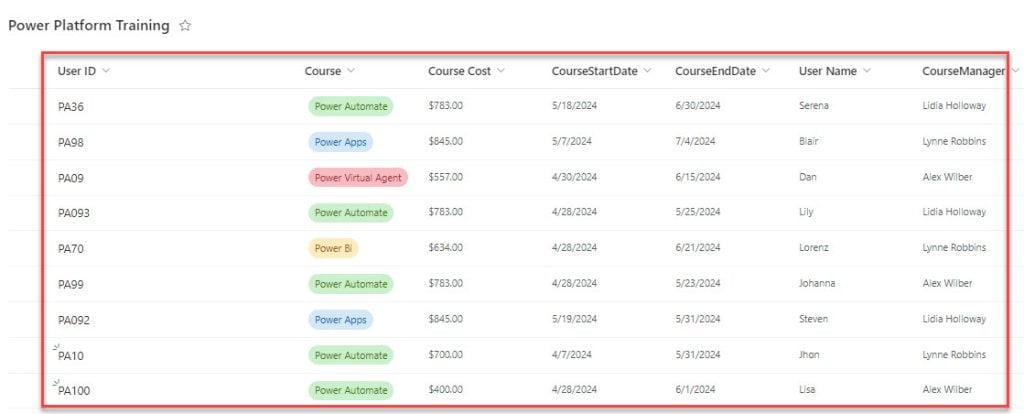Open the Power Platform Training list title
1024x414 pixels.
[89, 25]
